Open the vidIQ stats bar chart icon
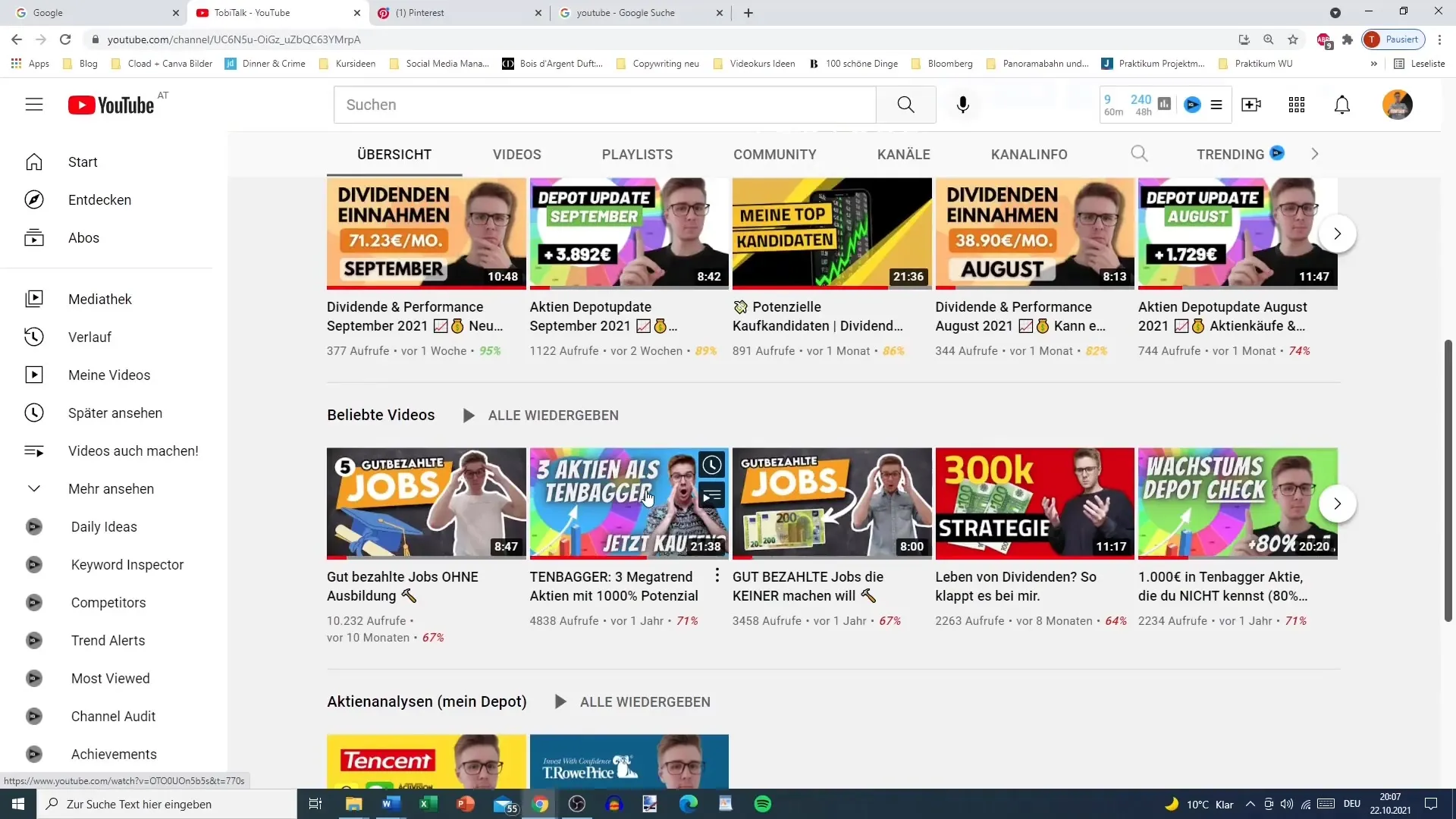Screen dimensions: 1456x819 click(1165, 104)
